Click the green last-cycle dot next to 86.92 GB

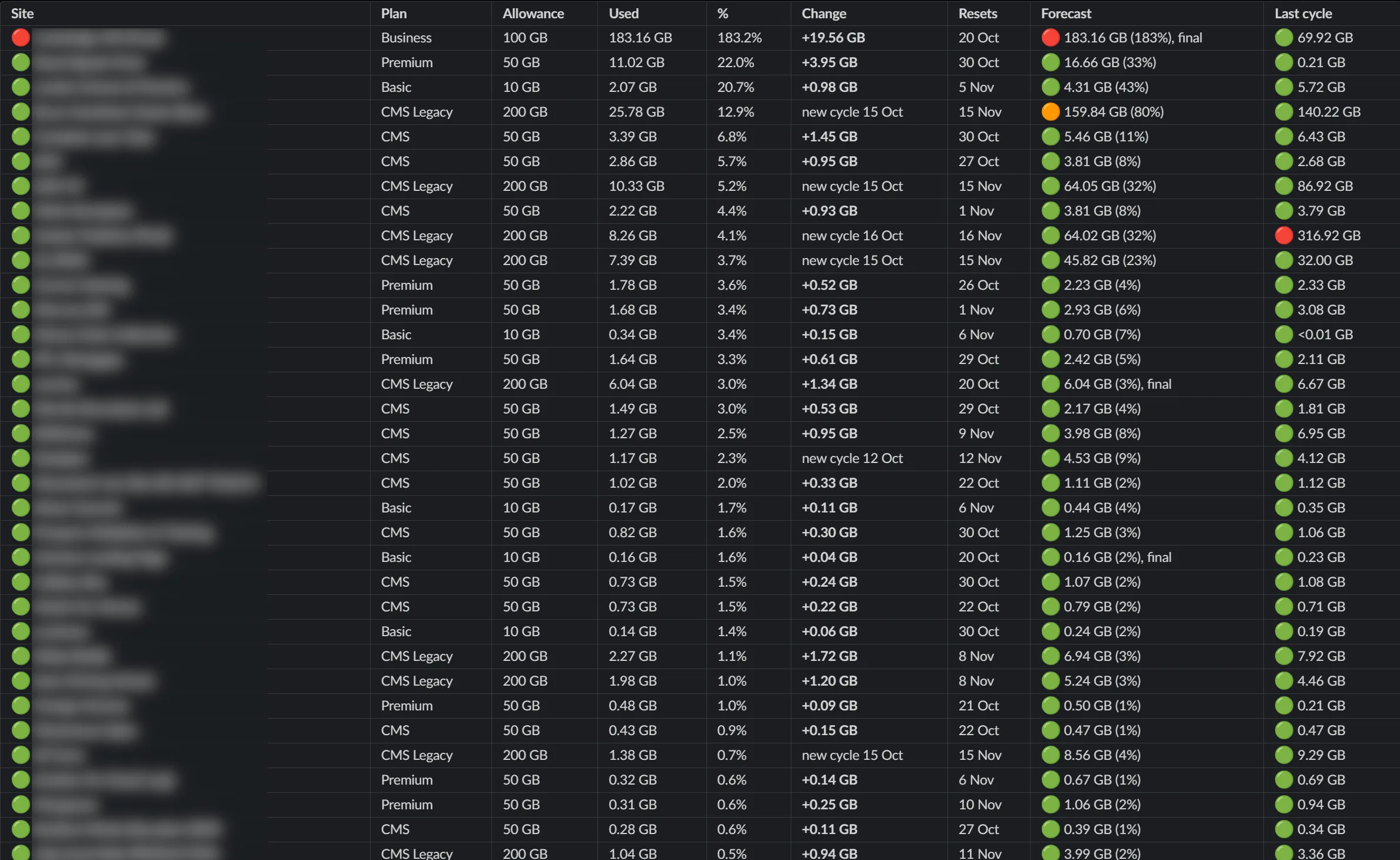point(1284,186)
